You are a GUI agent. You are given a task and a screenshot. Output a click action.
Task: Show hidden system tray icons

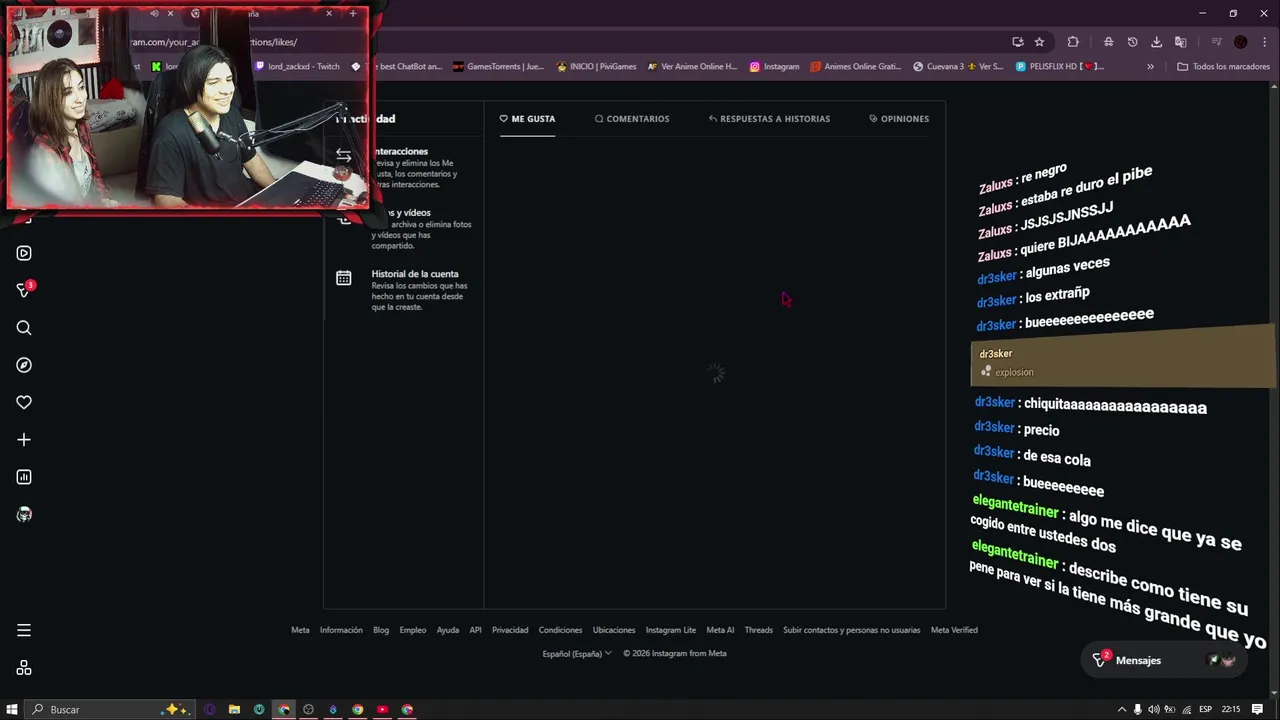[1122, 709]
